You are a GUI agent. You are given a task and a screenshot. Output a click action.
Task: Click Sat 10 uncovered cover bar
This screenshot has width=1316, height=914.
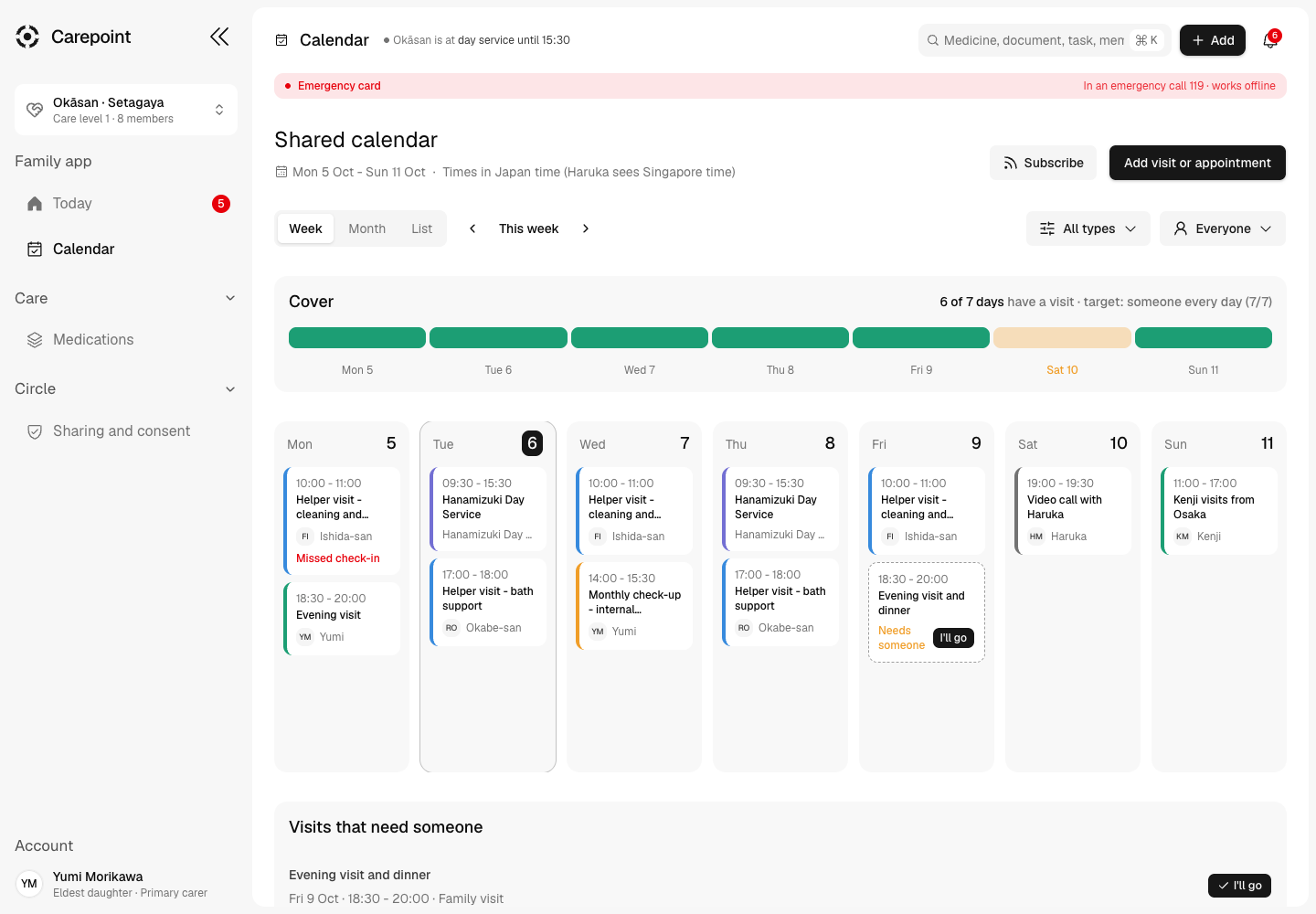tap(1062, 337)
